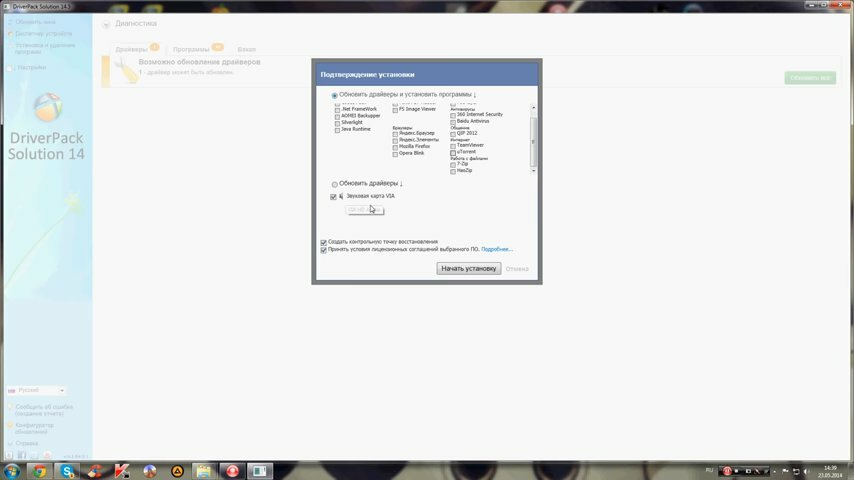The width and height of the screenshot is (854, 480).
Task: Enable the QIP 2012 checkbox
Action: click(453, 134)
